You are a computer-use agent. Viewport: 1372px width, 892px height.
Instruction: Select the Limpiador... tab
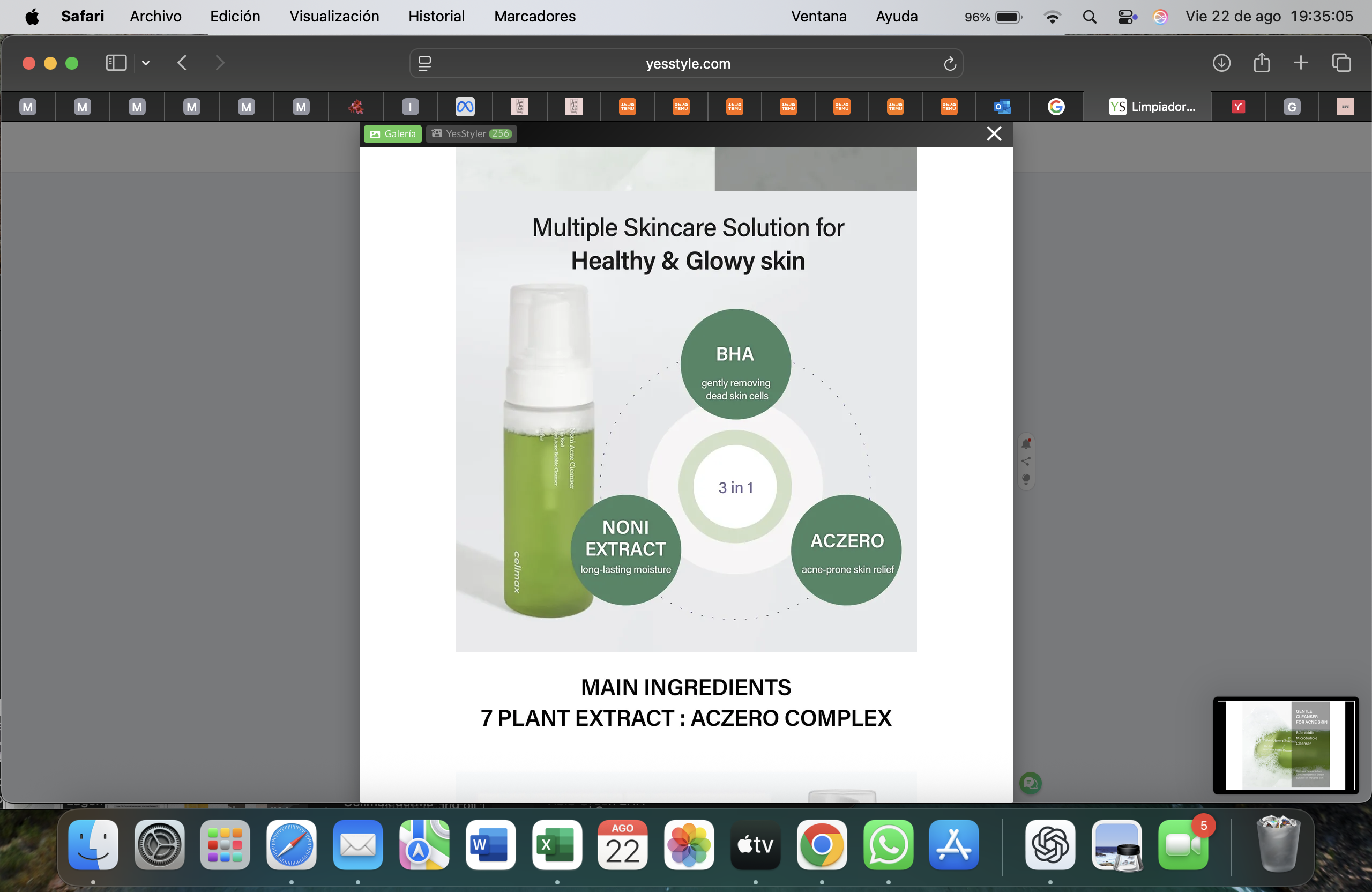tap(1152, 107)
